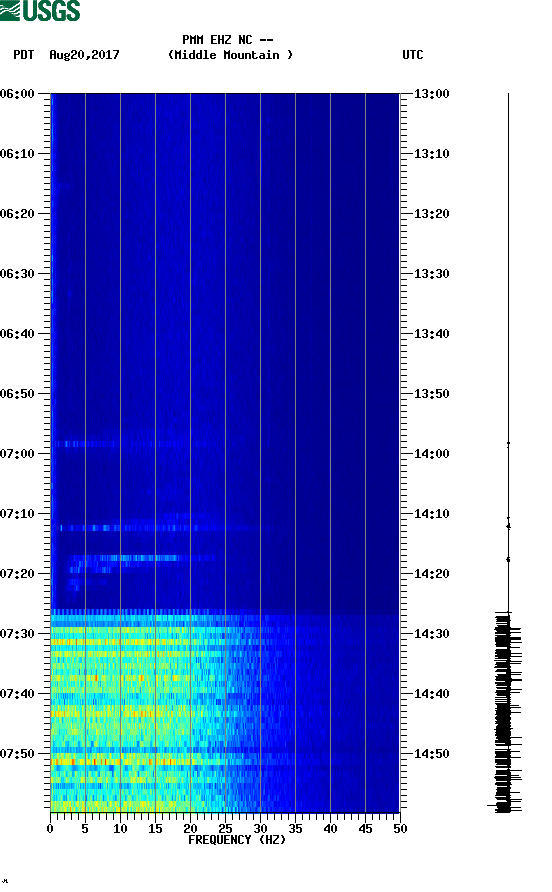Click the 'PDT' timezone label
This screenshot has width=552, height=892.
click(23, 55)
